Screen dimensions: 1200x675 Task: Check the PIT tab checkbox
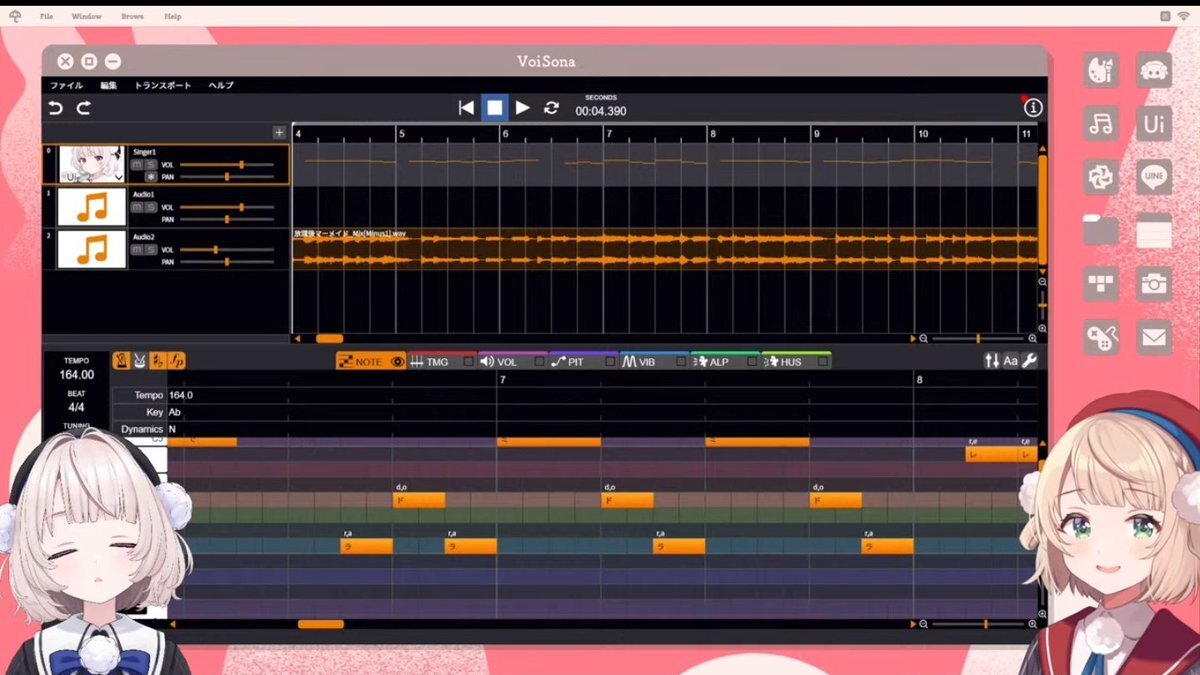tap(610, 362)
